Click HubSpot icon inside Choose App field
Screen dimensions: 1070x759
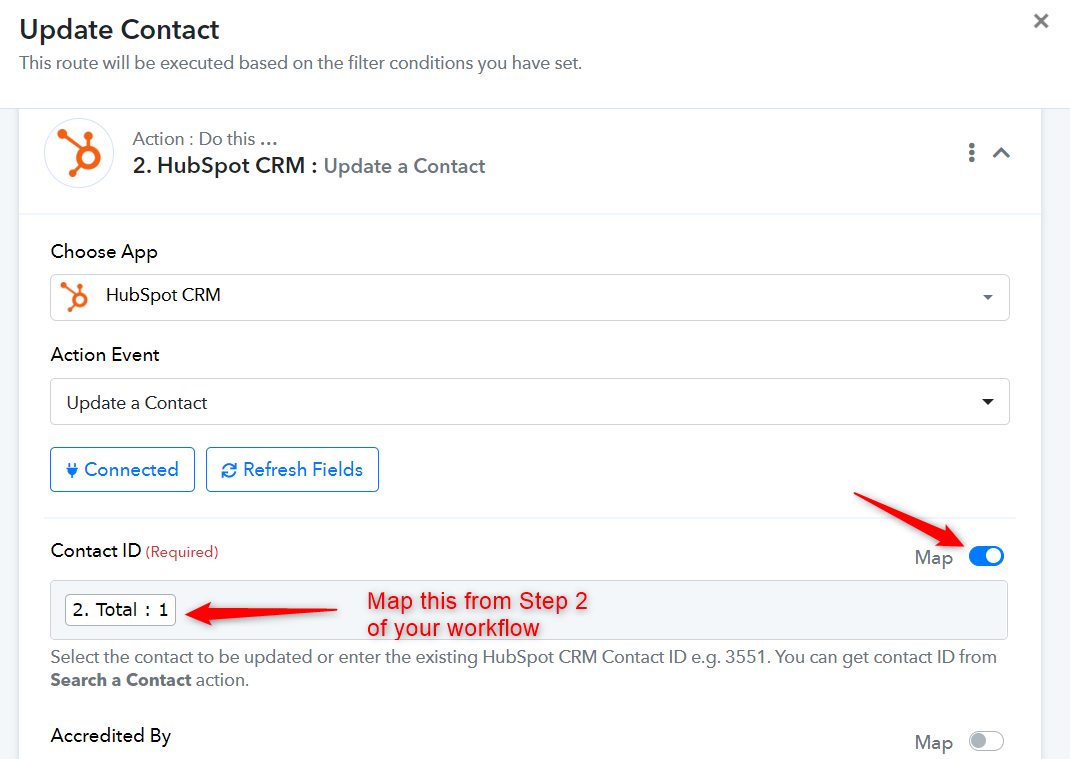pos(74,296)
